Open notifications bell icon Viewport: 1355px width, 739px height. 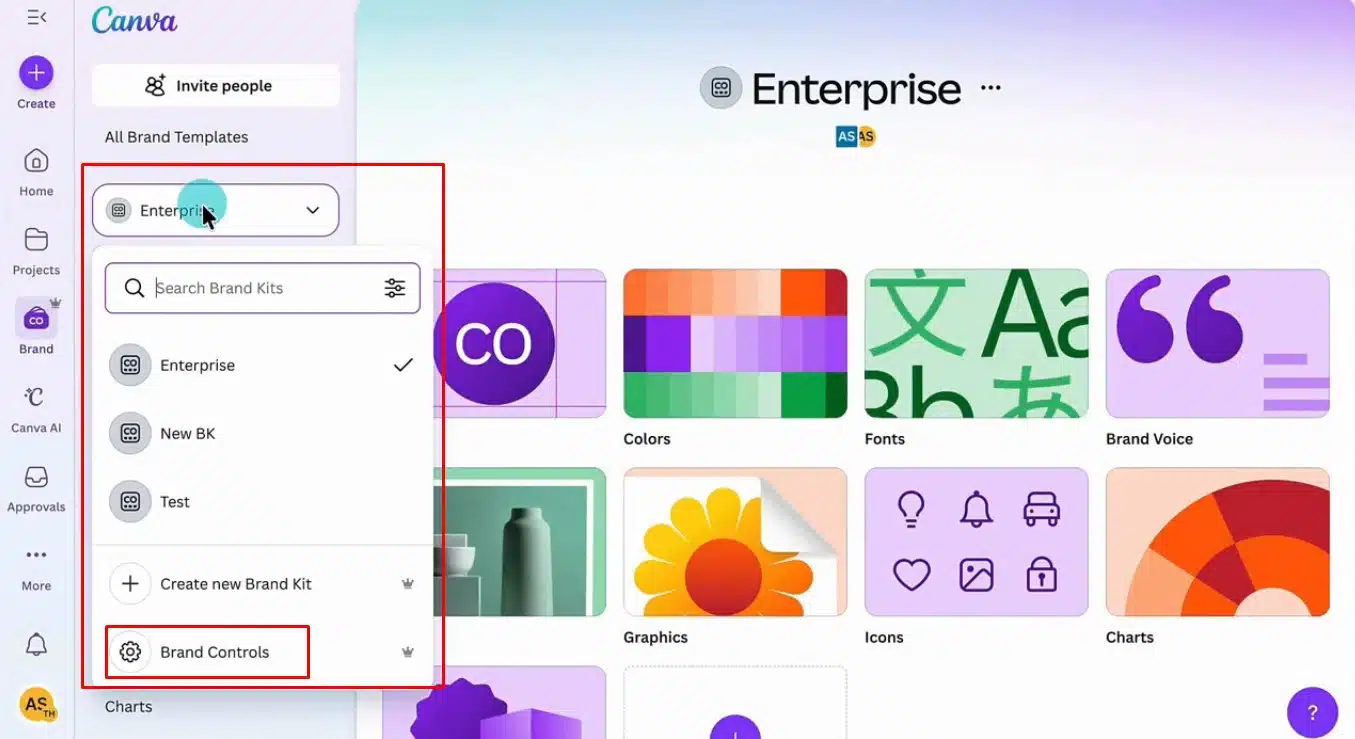(36, 645)
